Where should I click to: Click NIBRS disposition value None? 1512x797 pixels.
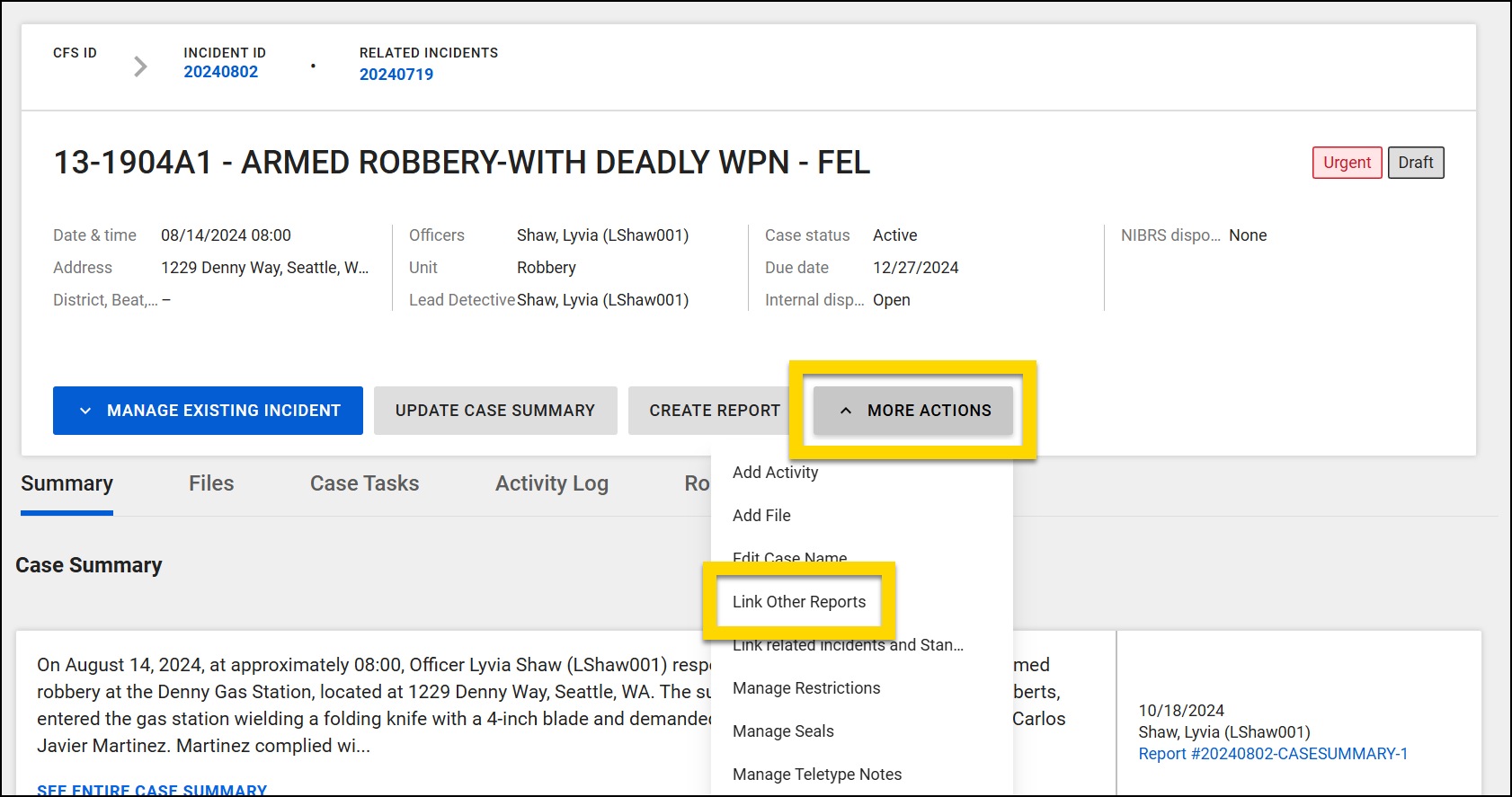[x=1248, y=235]
